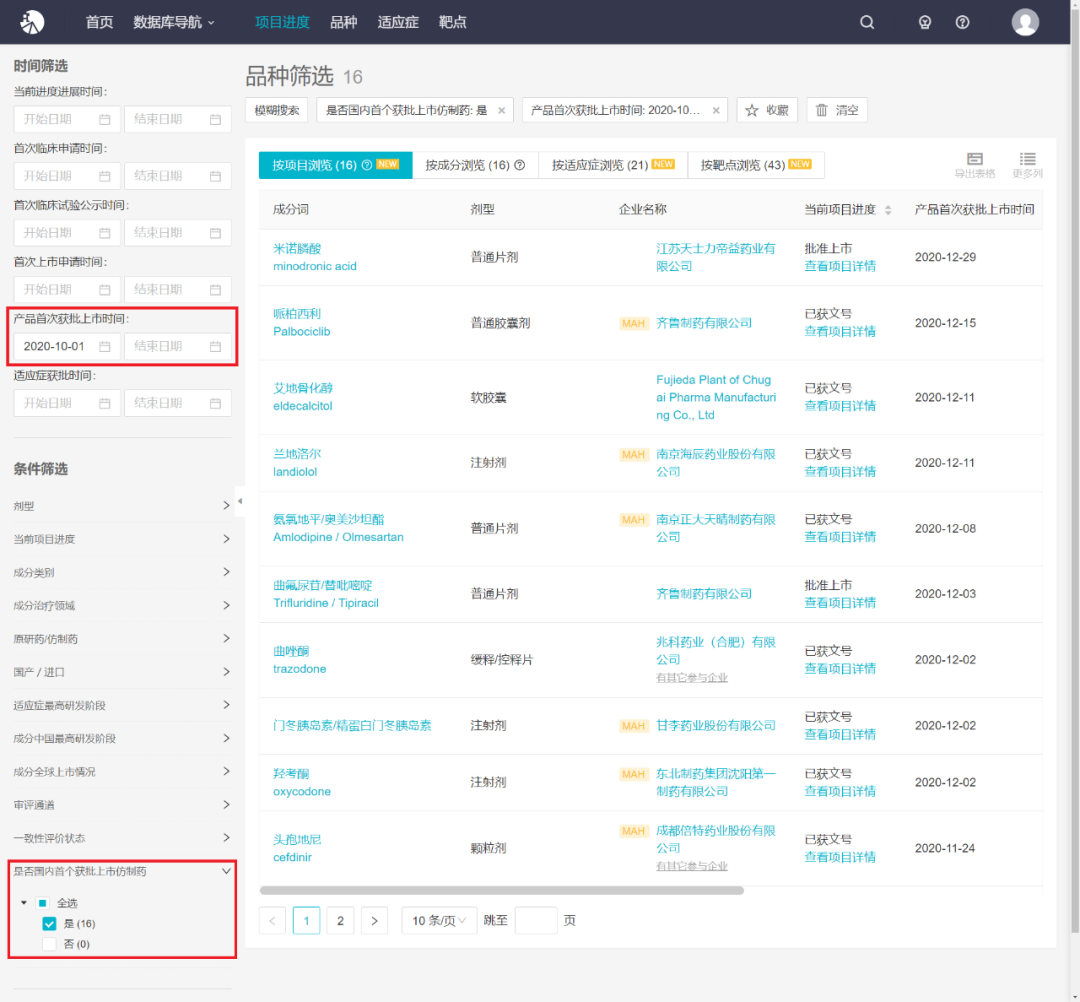Open the user avatar menu

click(x=1025, y=22)
